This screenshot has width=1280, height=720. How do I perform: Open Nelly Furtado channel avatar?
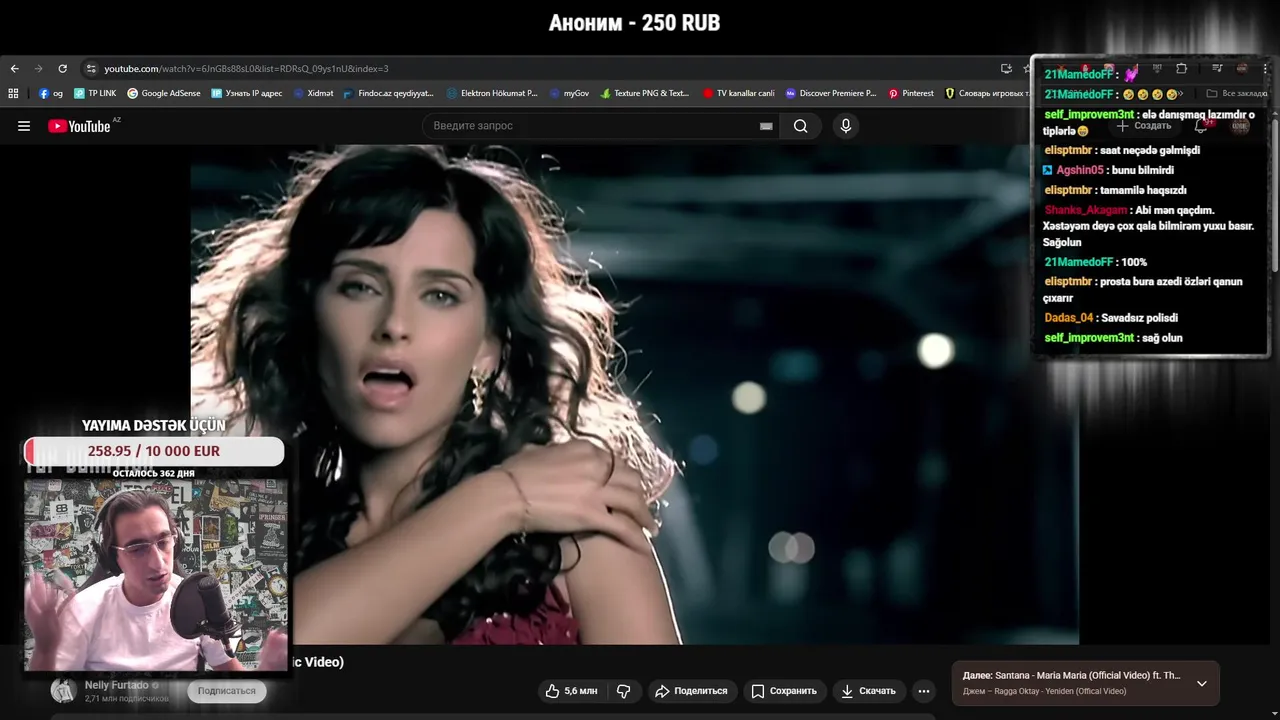63,691
